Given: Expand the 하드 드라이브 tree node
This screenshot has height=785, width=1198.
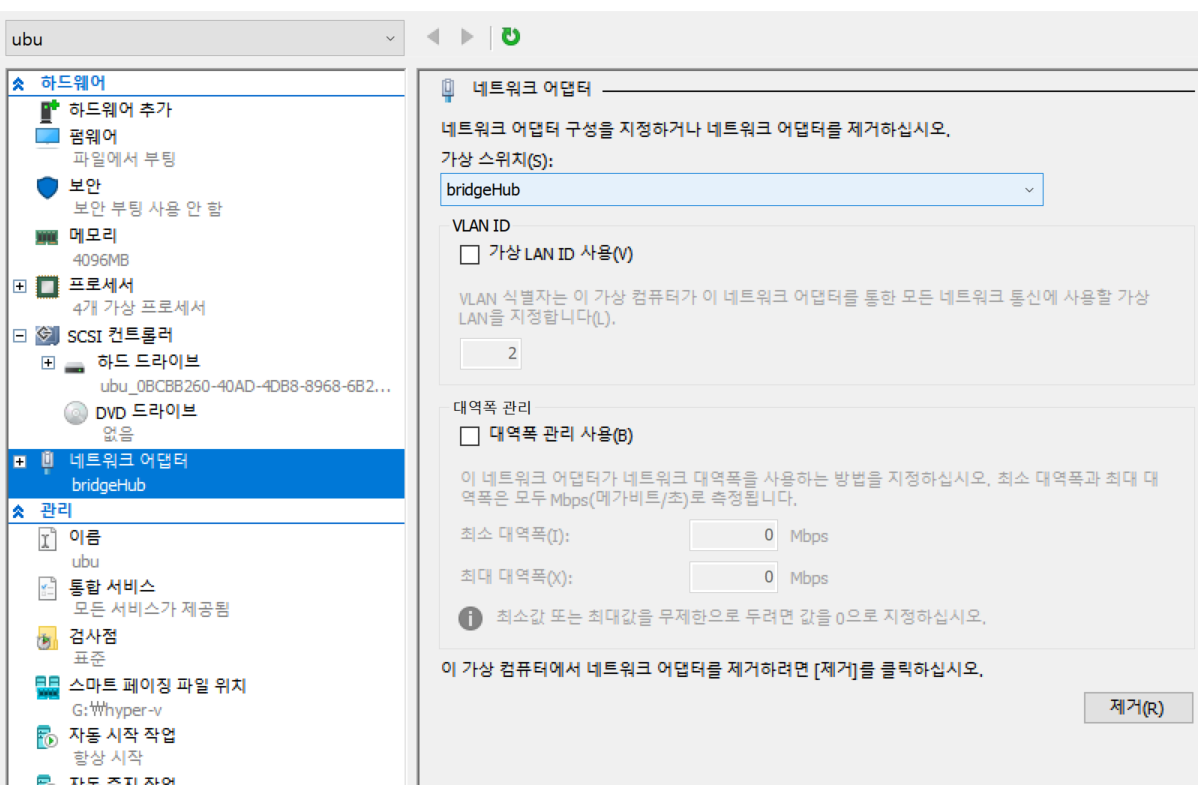Looking at the screenshot, I should [x=48, y=362].
